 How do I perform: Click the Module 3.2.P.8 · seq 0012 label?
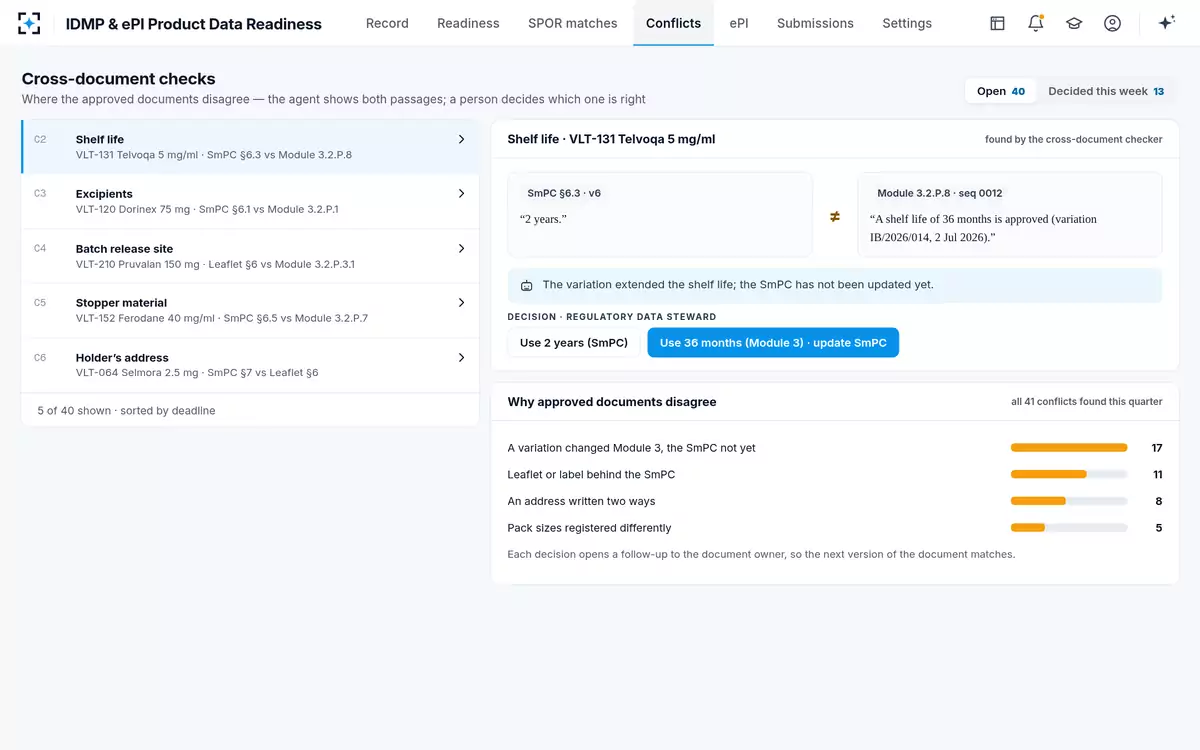[940, 193]
